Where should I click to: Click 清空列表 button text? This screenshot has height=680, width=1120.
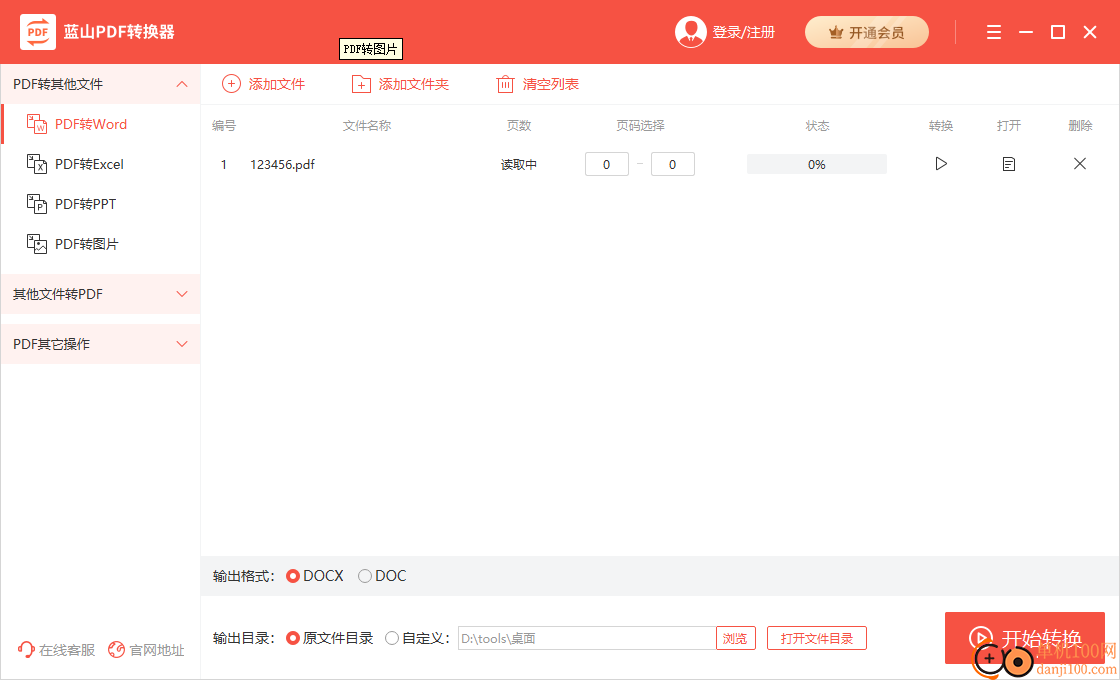click(551, 84)
